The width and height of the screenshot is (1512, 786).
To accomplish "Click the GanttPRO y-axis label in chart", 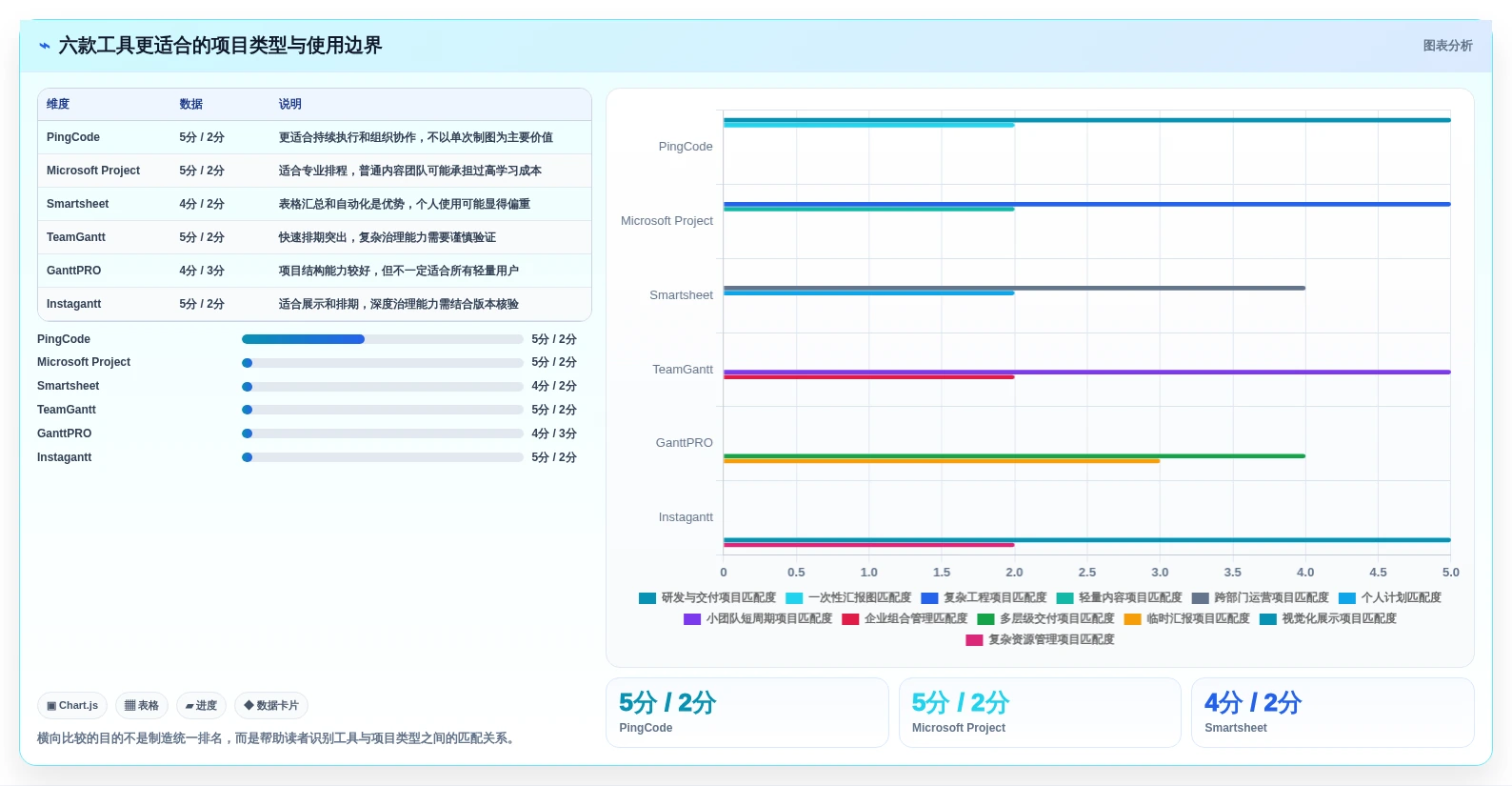I will 684,443.
